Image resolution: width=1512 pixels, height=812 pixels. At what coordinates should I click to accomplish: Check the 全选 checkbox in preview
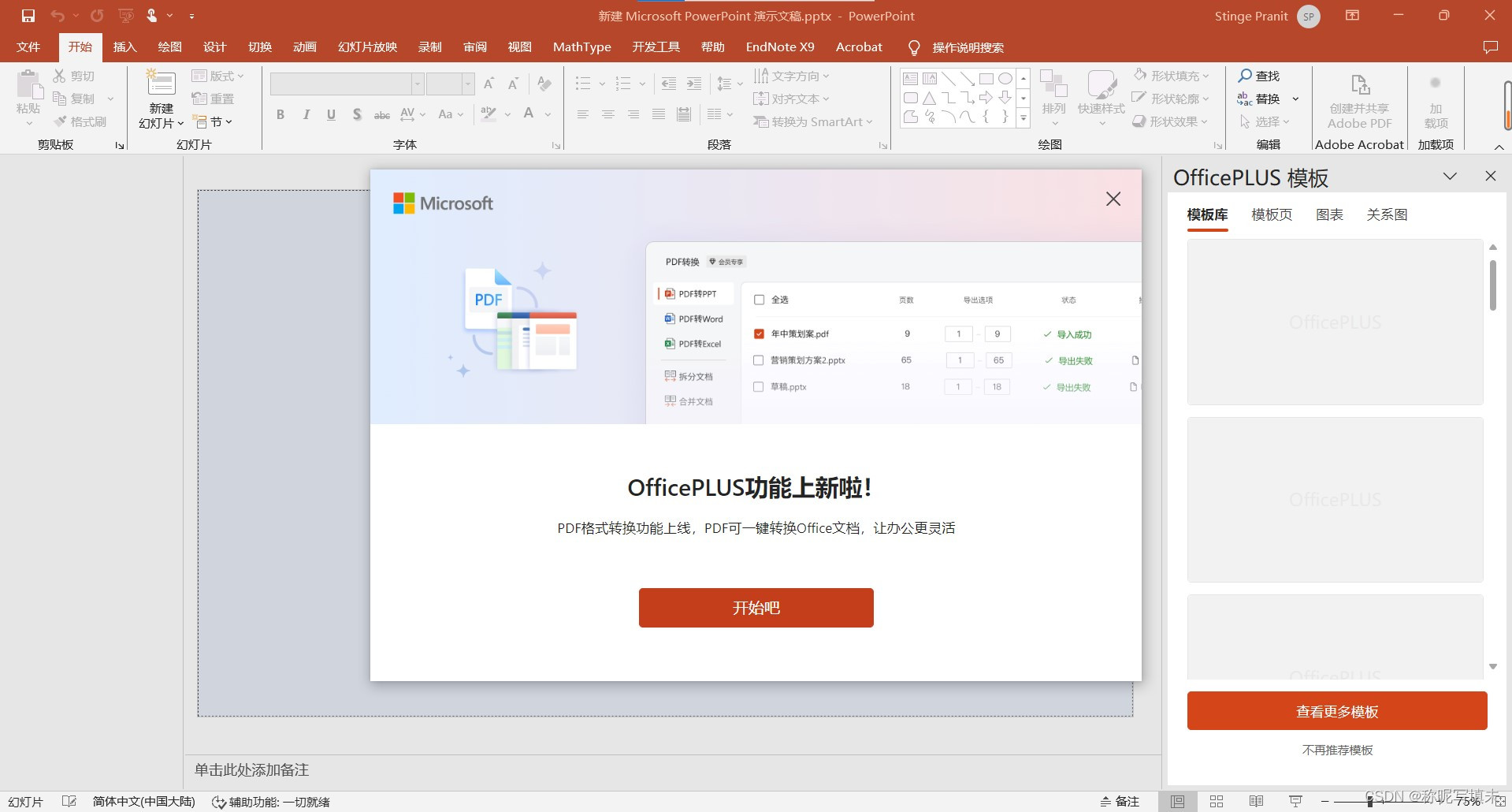click(x=760, y=300)
